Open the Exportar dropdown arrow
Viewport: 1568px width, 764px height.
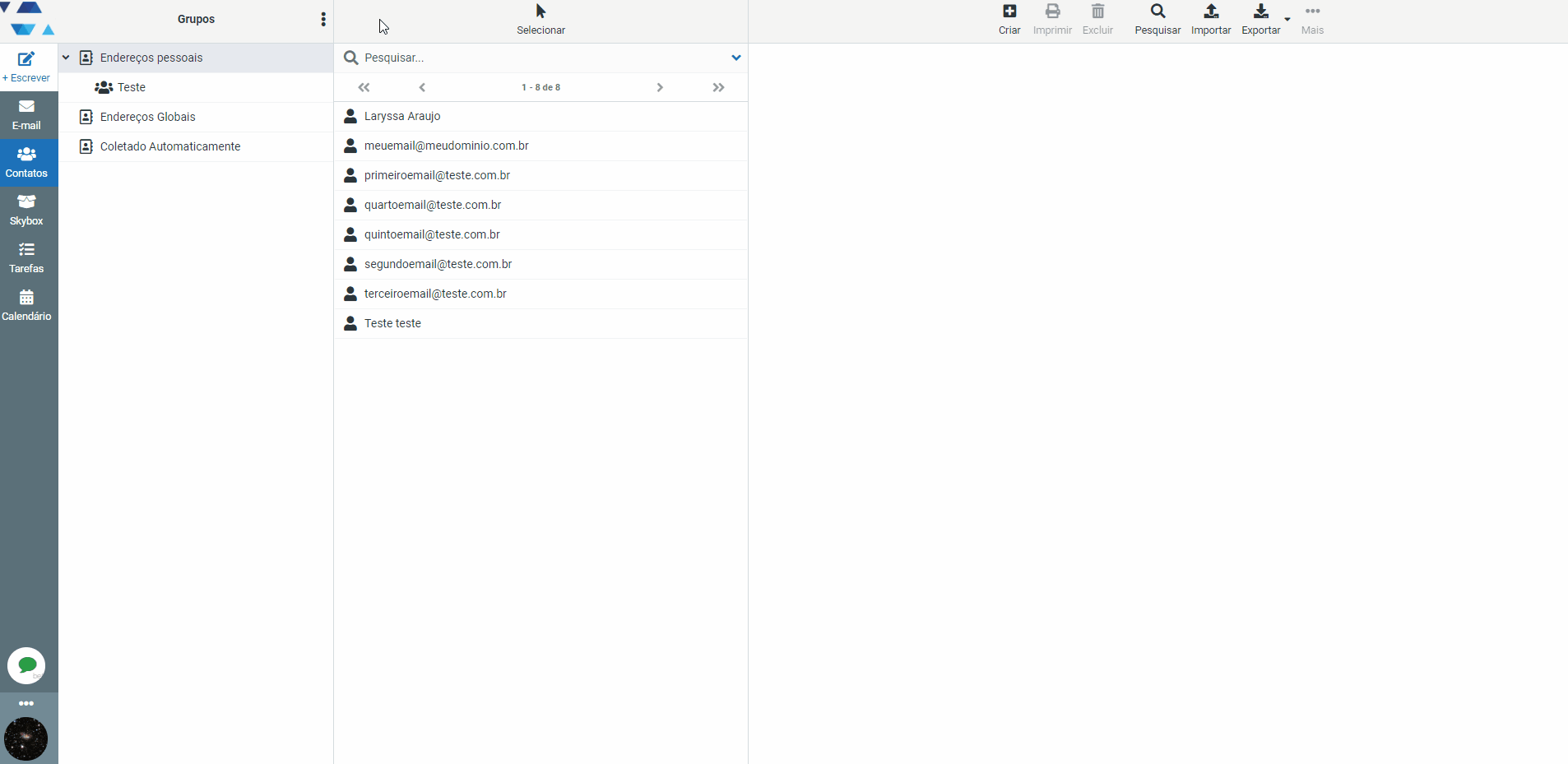tap(1287, 19)
